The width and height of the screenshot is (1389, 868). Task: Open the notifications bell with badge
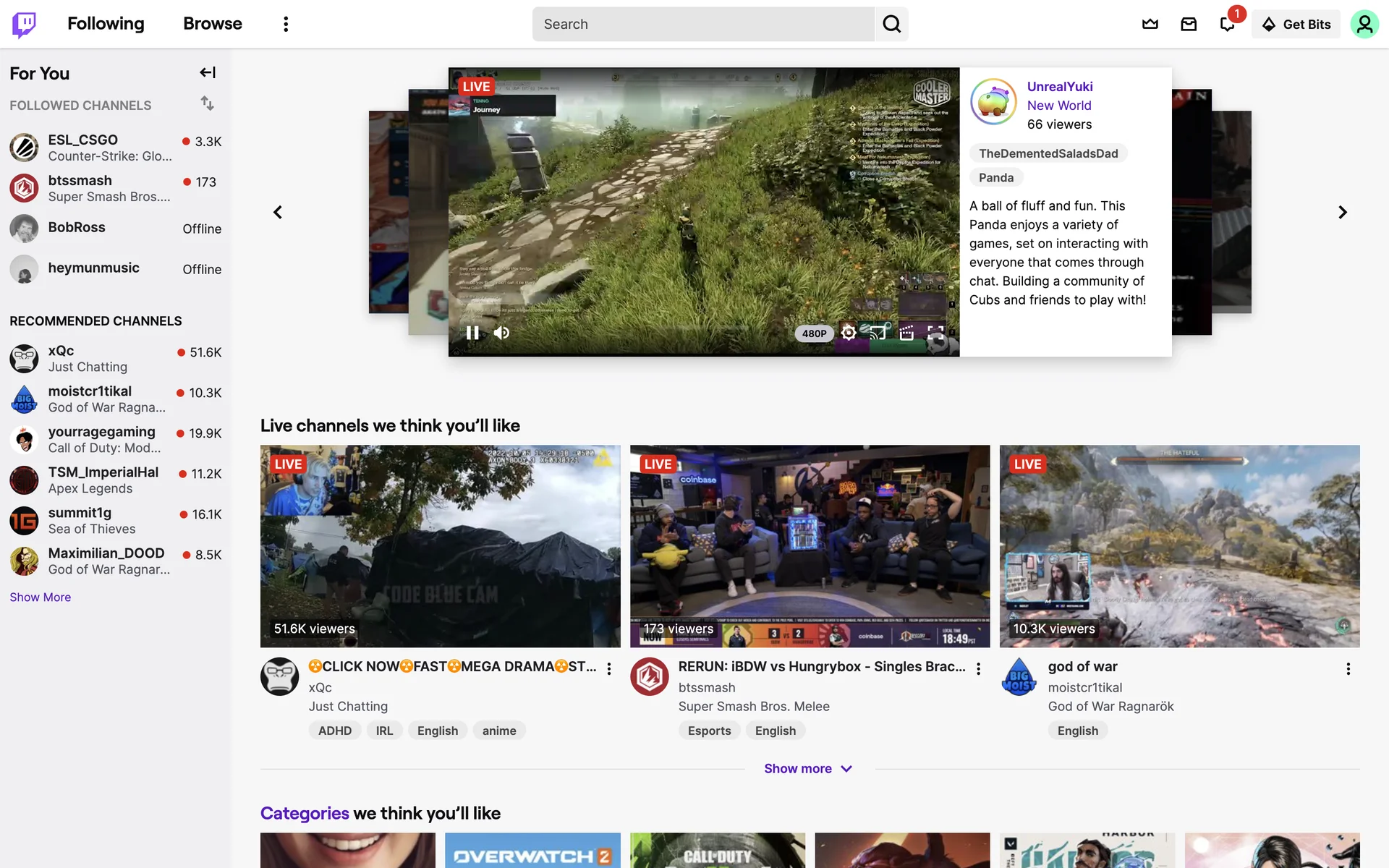1228,25
